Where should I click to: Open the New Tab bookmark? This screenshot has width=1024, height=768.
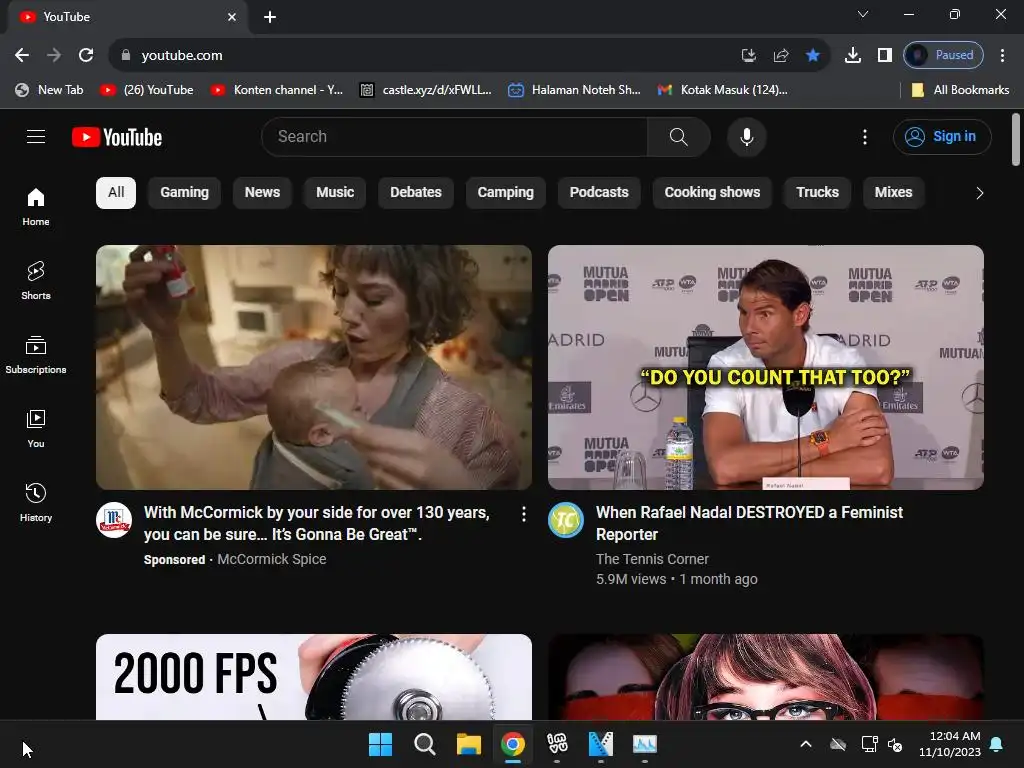click(50, 90)
